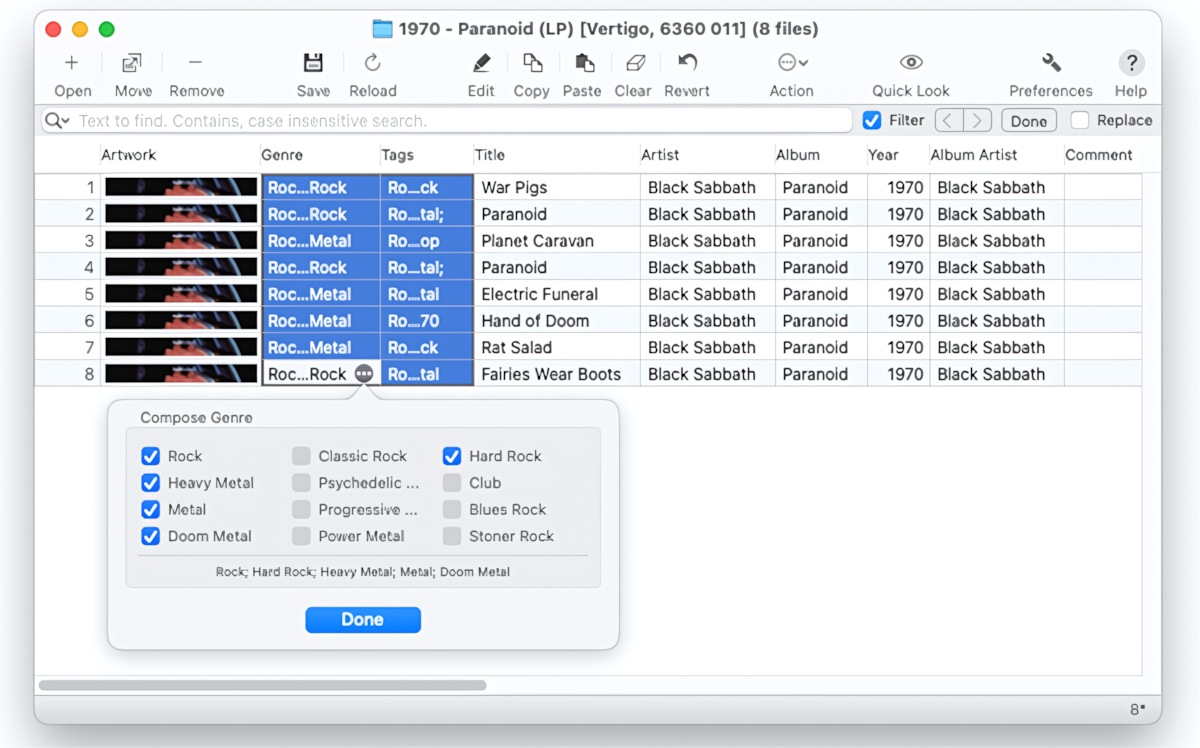The height and width of the screenshot is (748, 1200).
Task: Click the Open toolbar plus icon
Action: point(72,63)
